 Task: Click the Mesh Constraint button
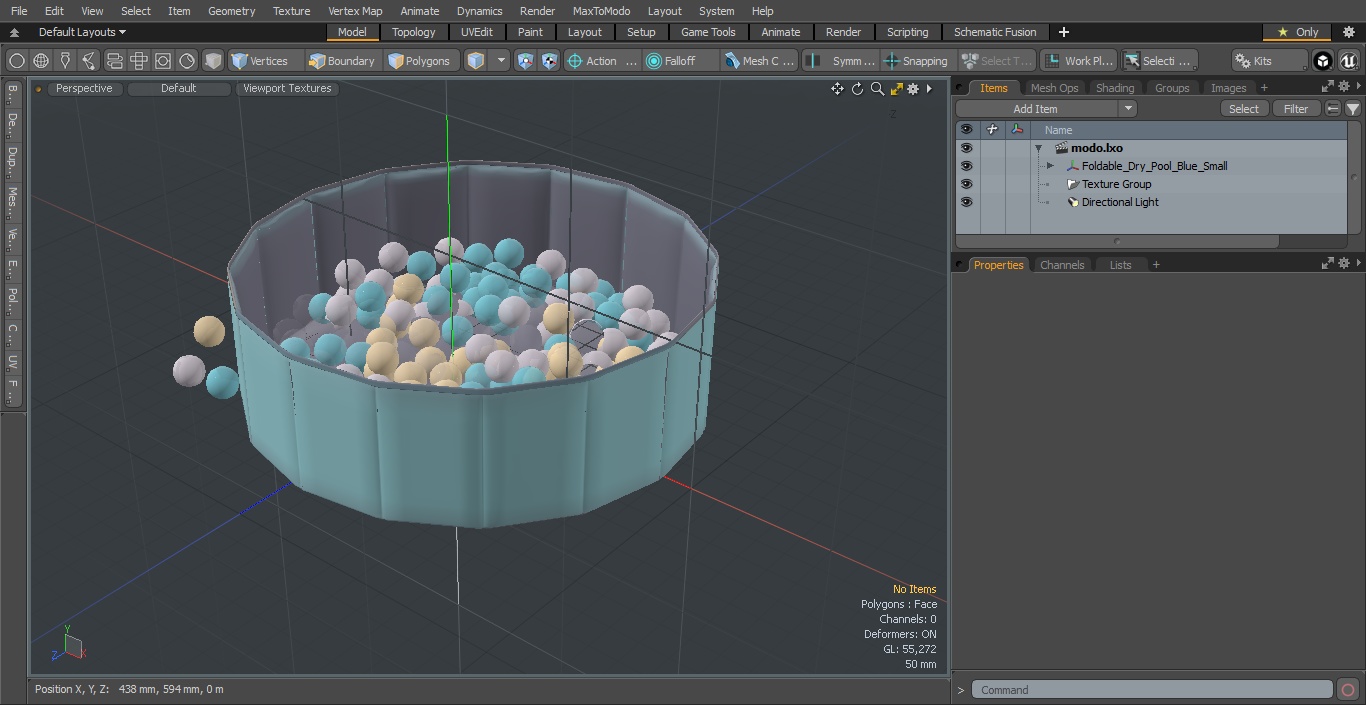(x=760, y=61)
